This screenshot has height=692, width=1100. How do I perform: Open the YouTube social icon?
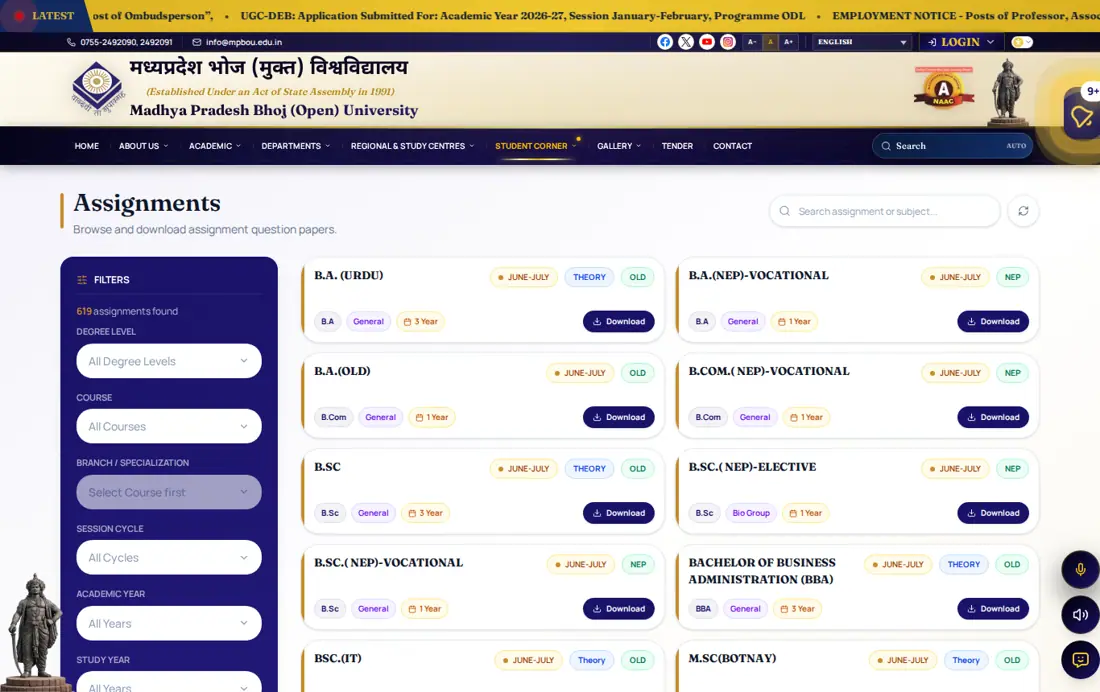pos(706,42)
